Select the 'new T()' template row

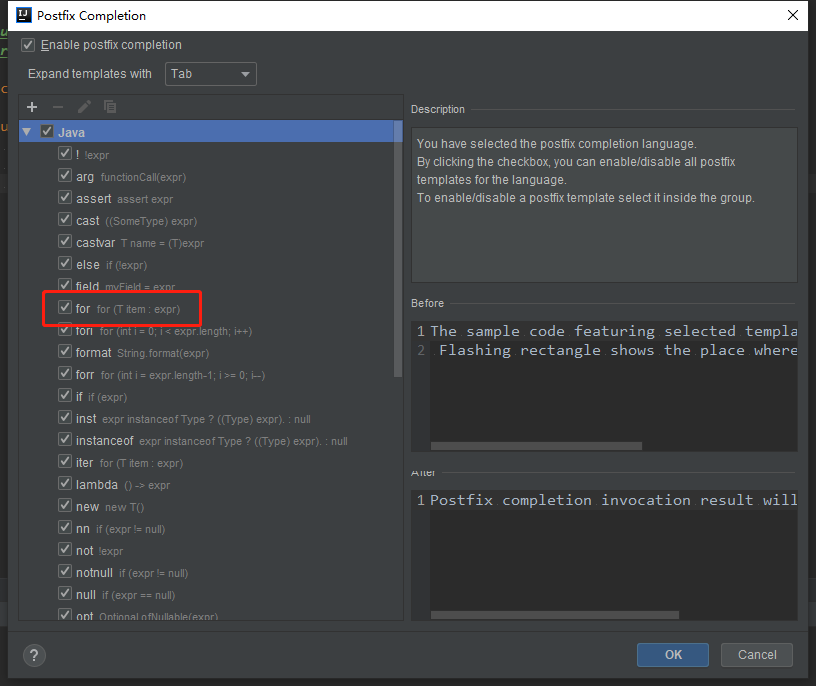click(207, 507)
